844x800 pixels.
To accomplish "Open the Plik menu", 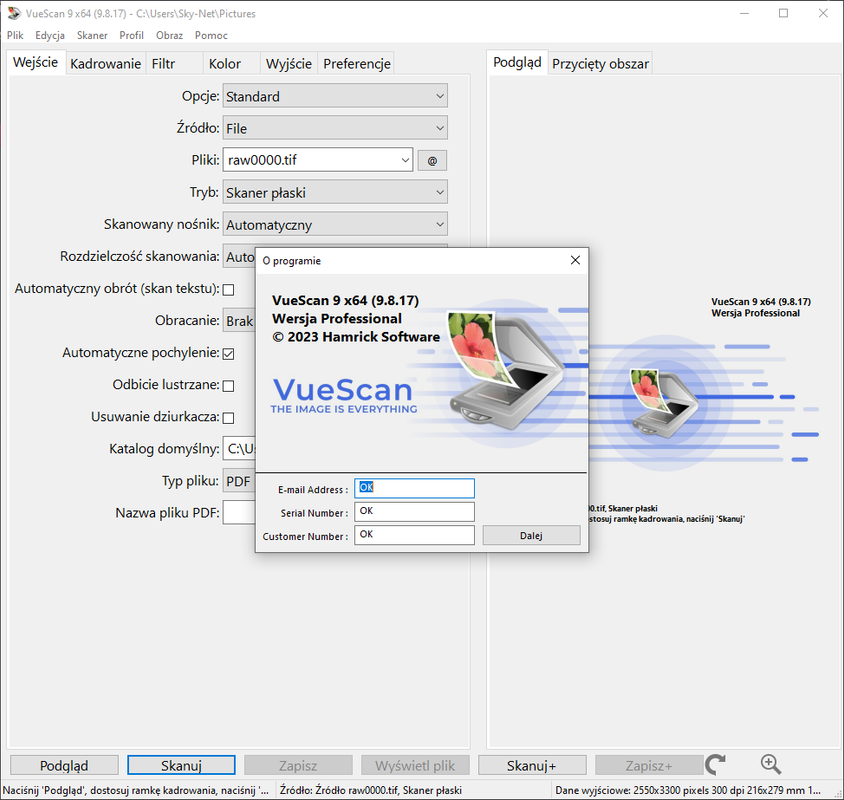I will pyautogui.click(x=15, y=35).
